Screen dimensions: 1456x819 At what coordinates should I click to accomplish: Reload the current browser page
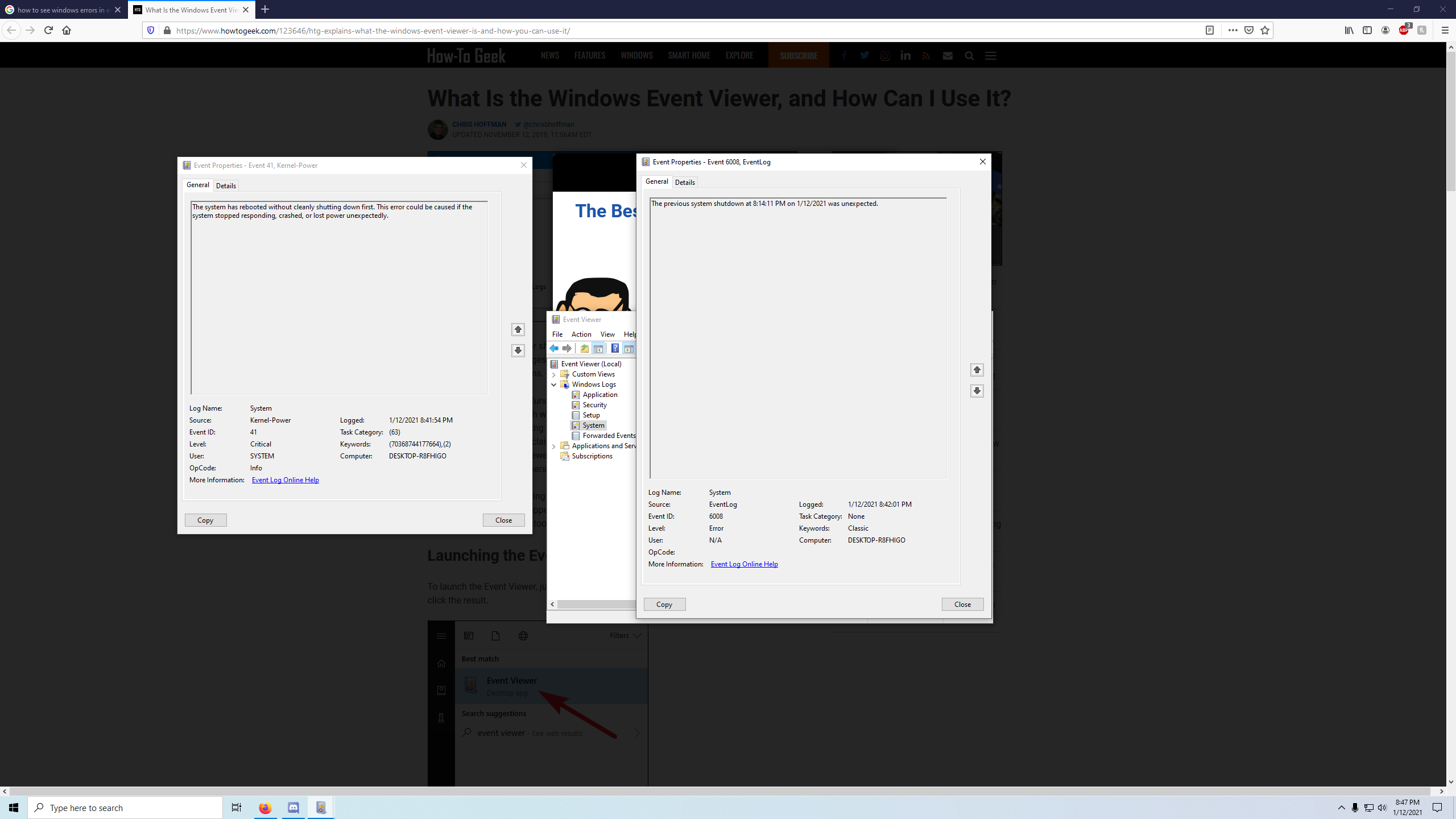click(48, 30)
